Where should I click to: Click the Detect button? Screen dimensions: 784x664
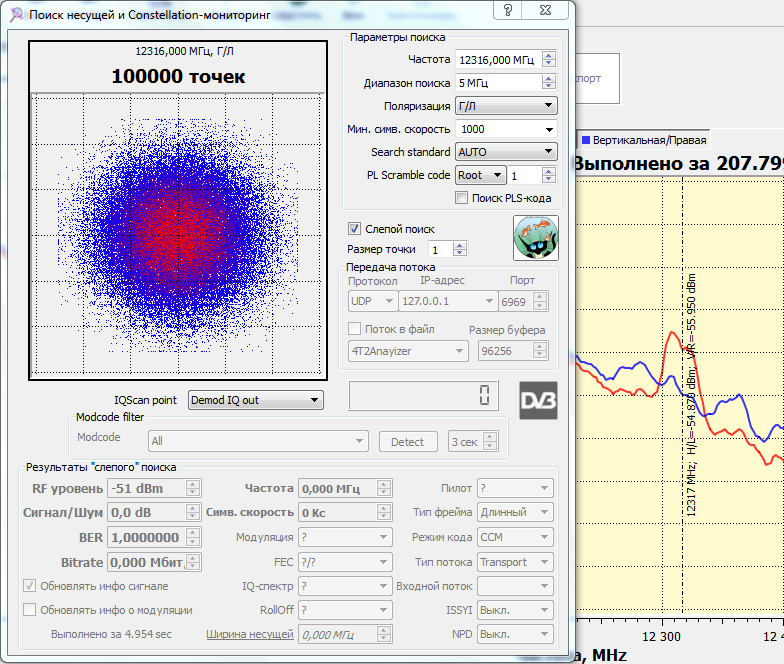(408, 442)
